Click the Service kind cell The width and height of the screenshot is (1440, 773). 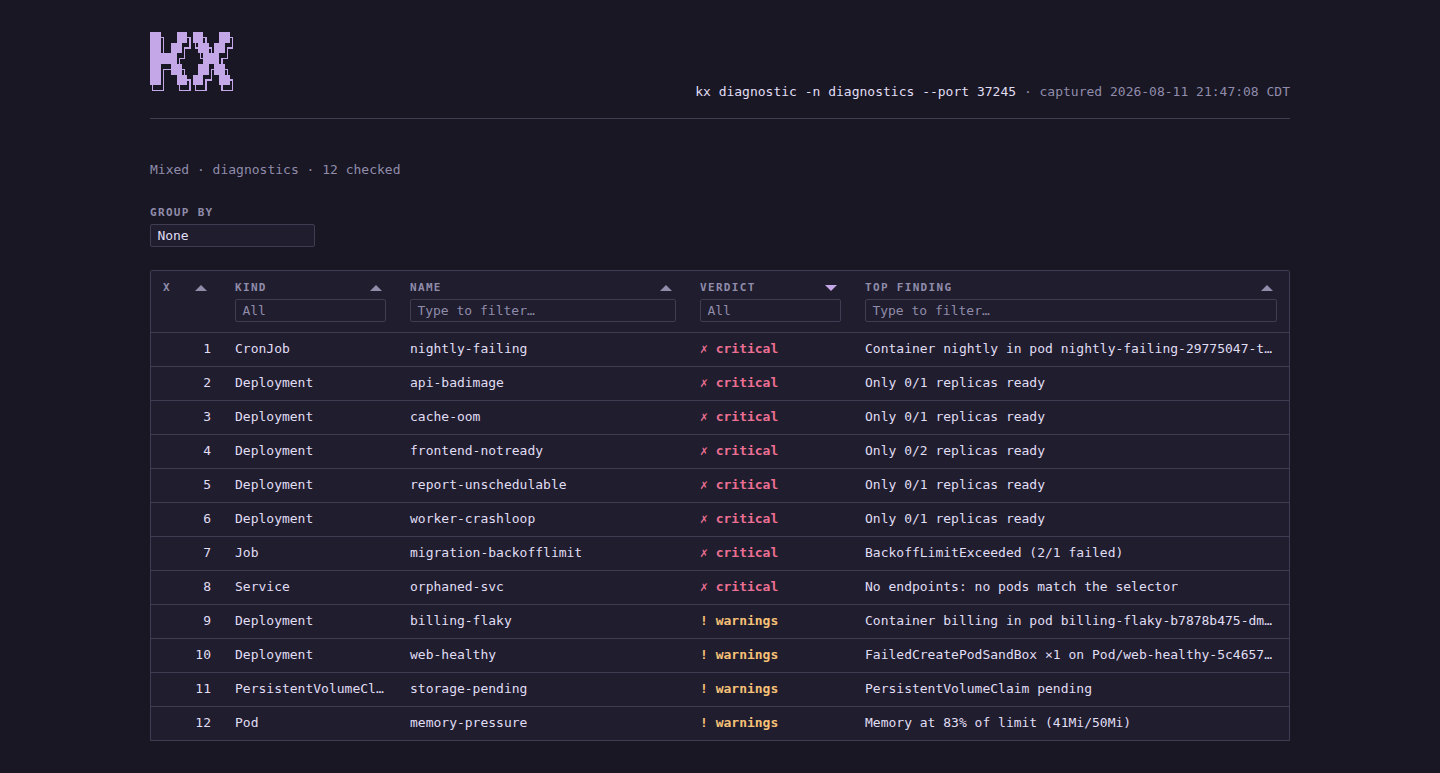tap(262, 587)
